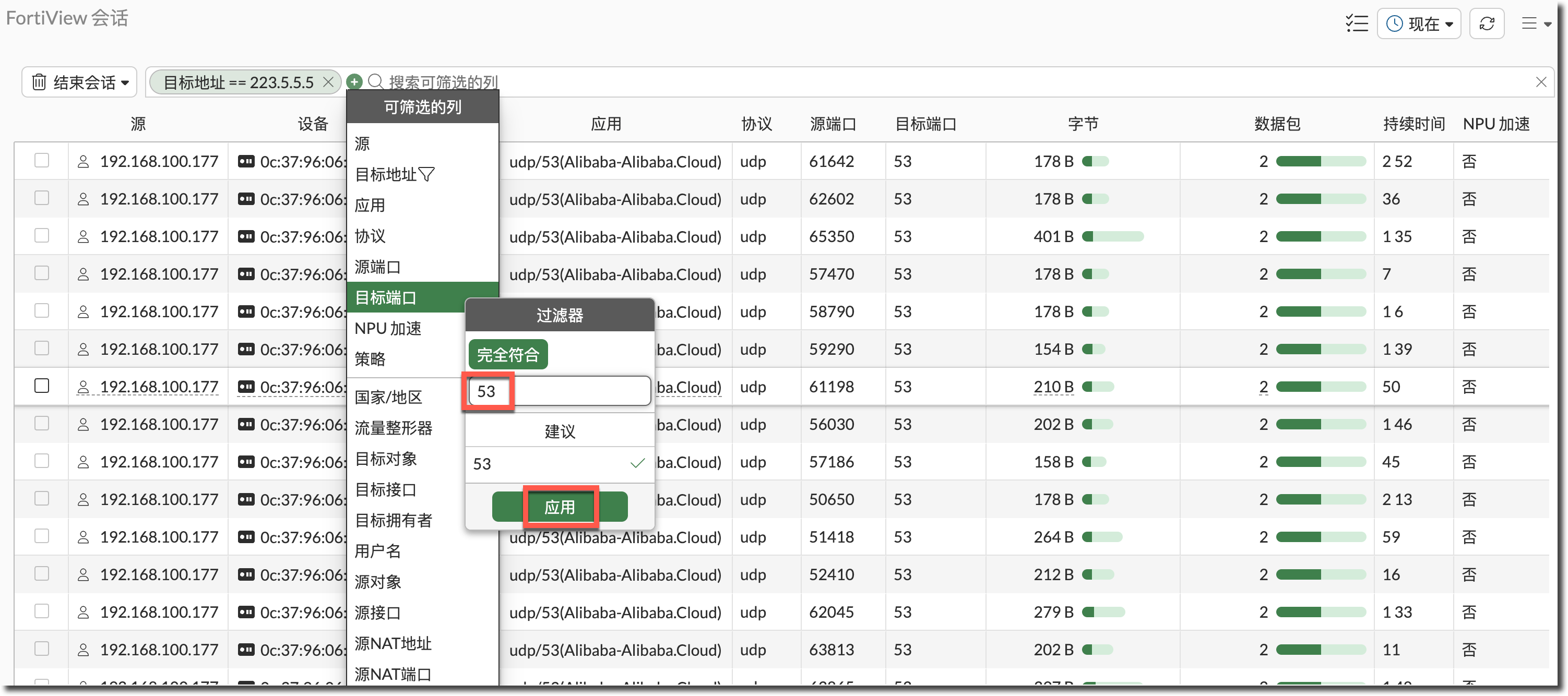Toggle the 完全符合 exact match button

[x=508, y=355]
